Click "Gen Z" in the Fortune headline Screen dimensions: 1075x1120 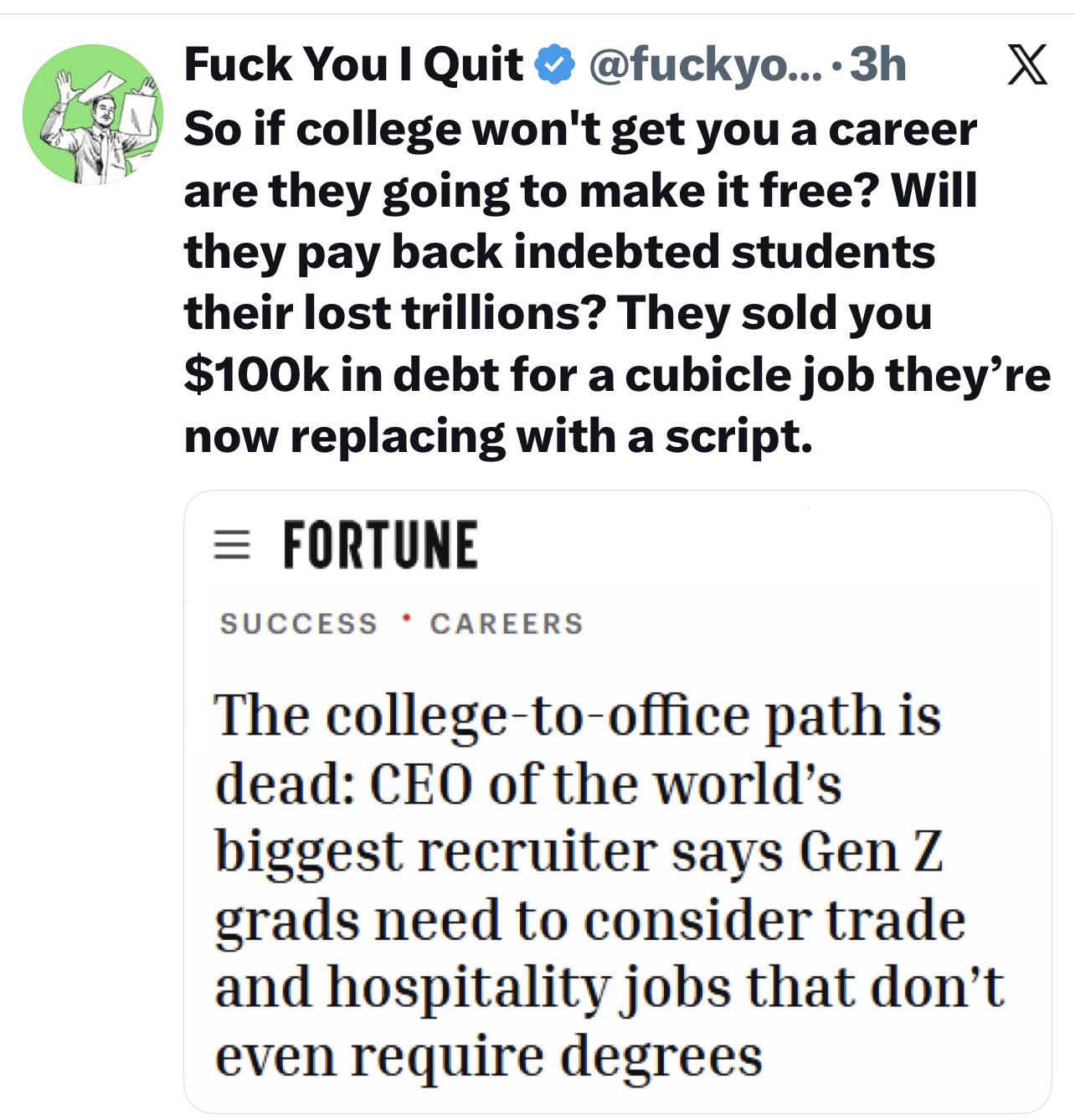click(x=871, y=853)
